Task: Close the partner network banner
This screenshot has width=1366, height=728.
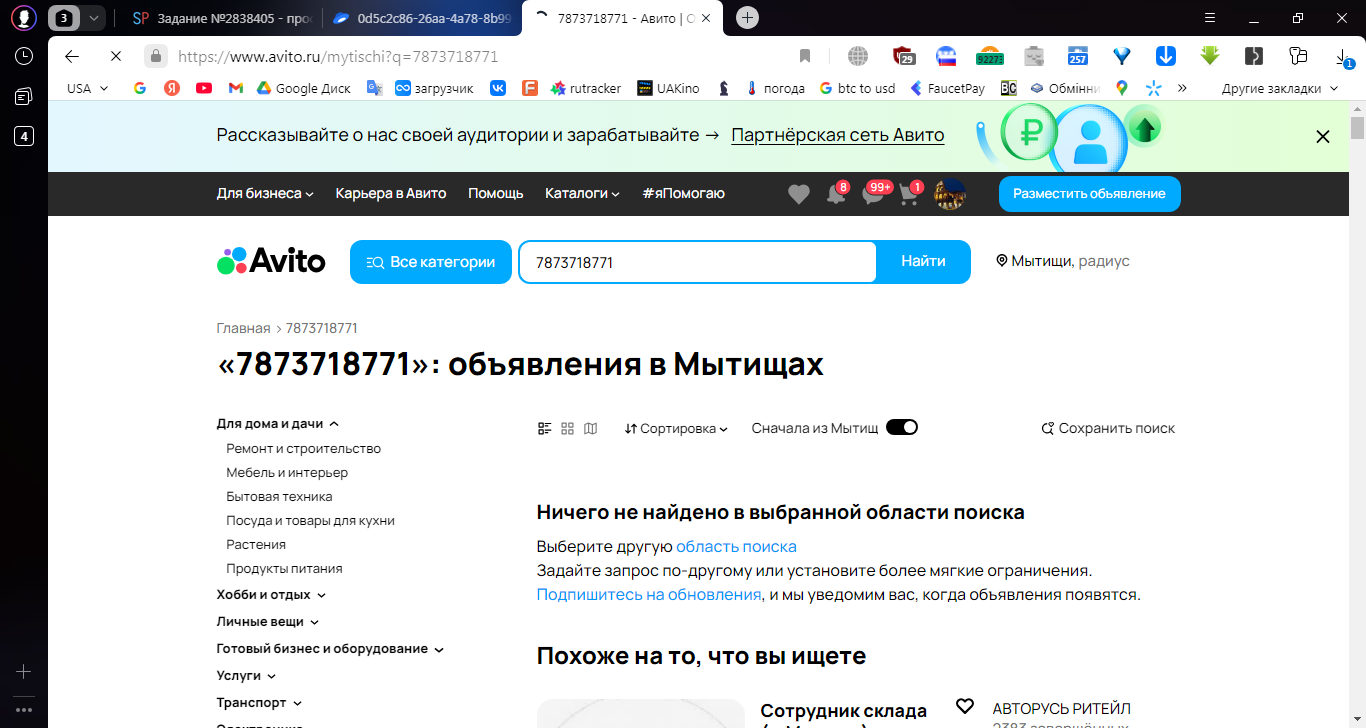Action: (1323, 136)
